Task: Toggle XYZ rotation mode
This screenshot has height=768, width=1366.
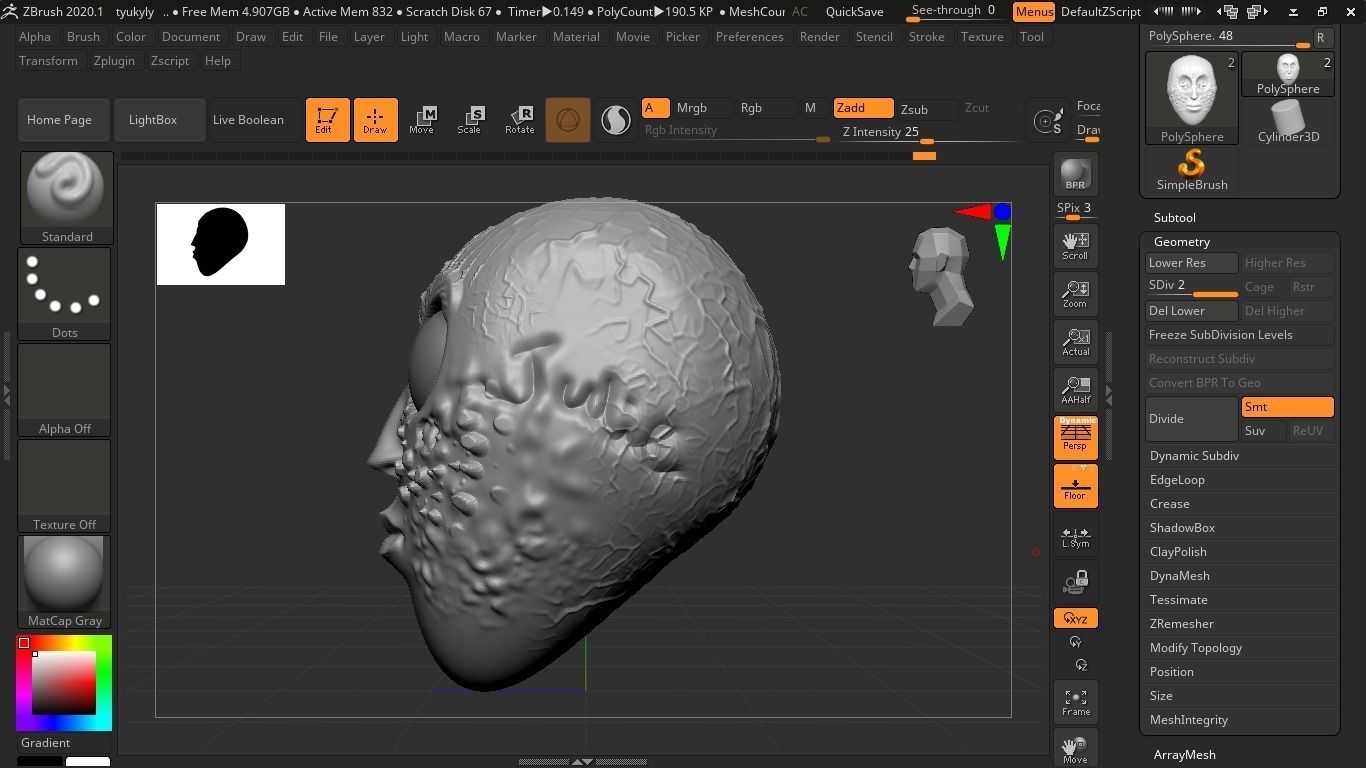Action: tap(1075, 618)
